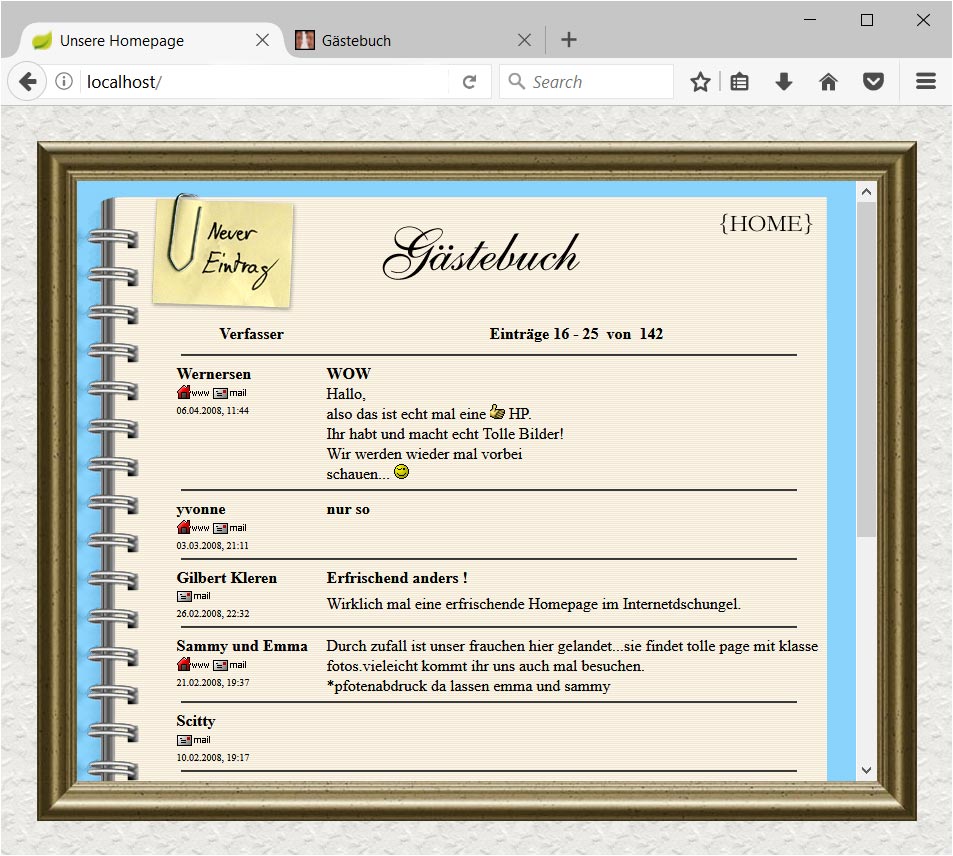Viewport: 953px width, 856px height.
Task: Click the thumbs-up smiley in Wernersen's entry
Action: (x=497, y=412)
